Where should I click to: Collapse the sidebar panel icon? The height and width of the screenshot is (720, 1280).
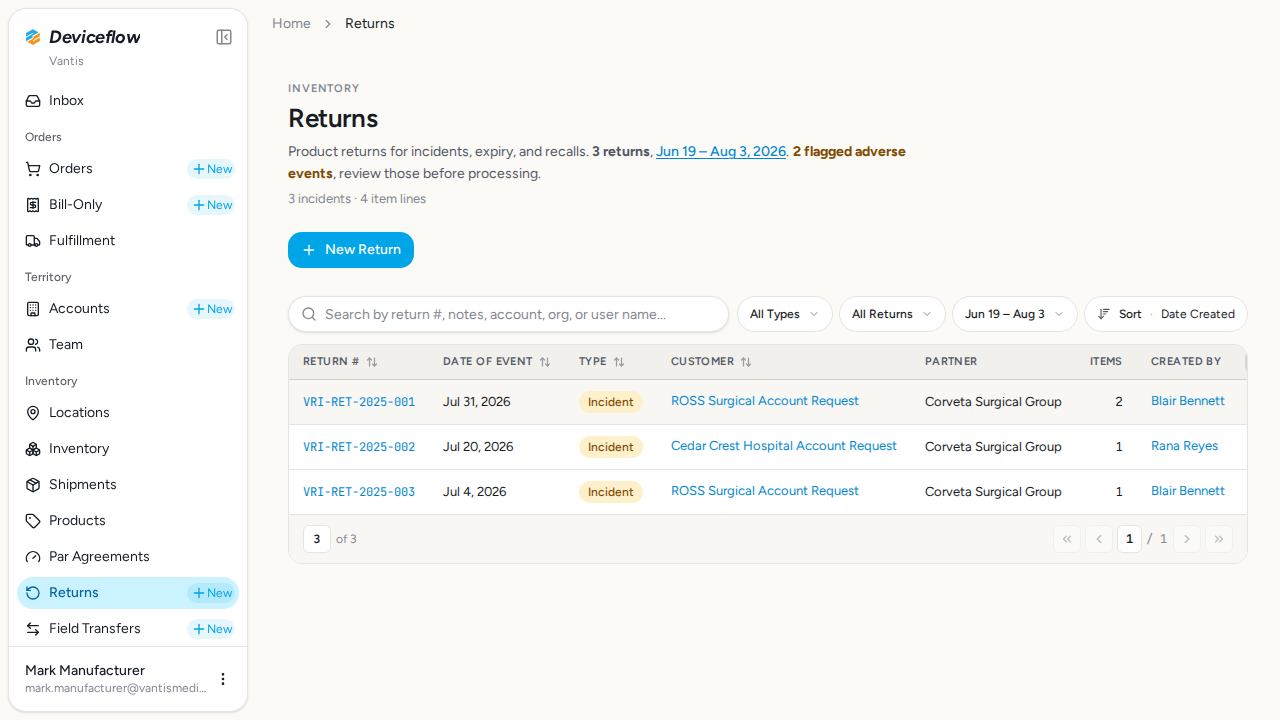click(224, 37)
